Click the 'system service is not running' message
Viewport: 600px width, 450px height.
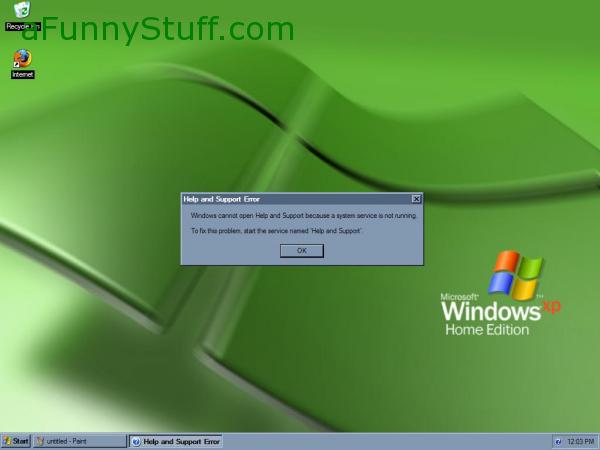click(x=303, y=216)
